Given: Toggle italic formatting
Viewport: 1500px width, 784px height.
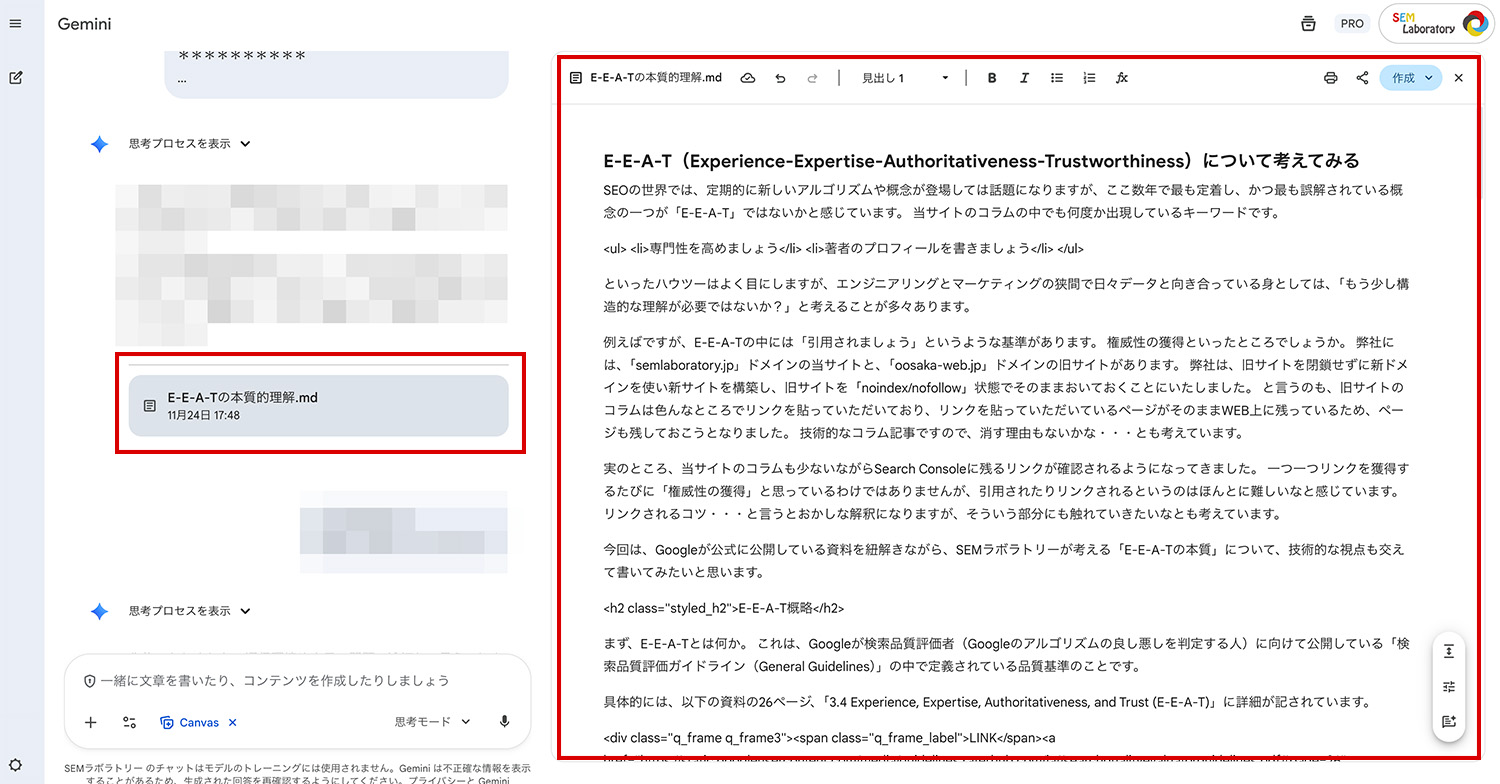Looking at the screenshot, I should click(x=1024, y=78).
